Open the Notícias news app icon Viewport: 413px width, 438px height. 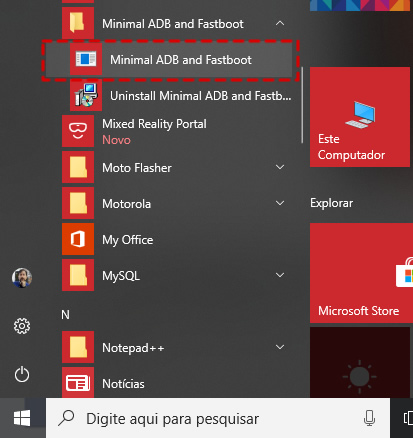78,383
